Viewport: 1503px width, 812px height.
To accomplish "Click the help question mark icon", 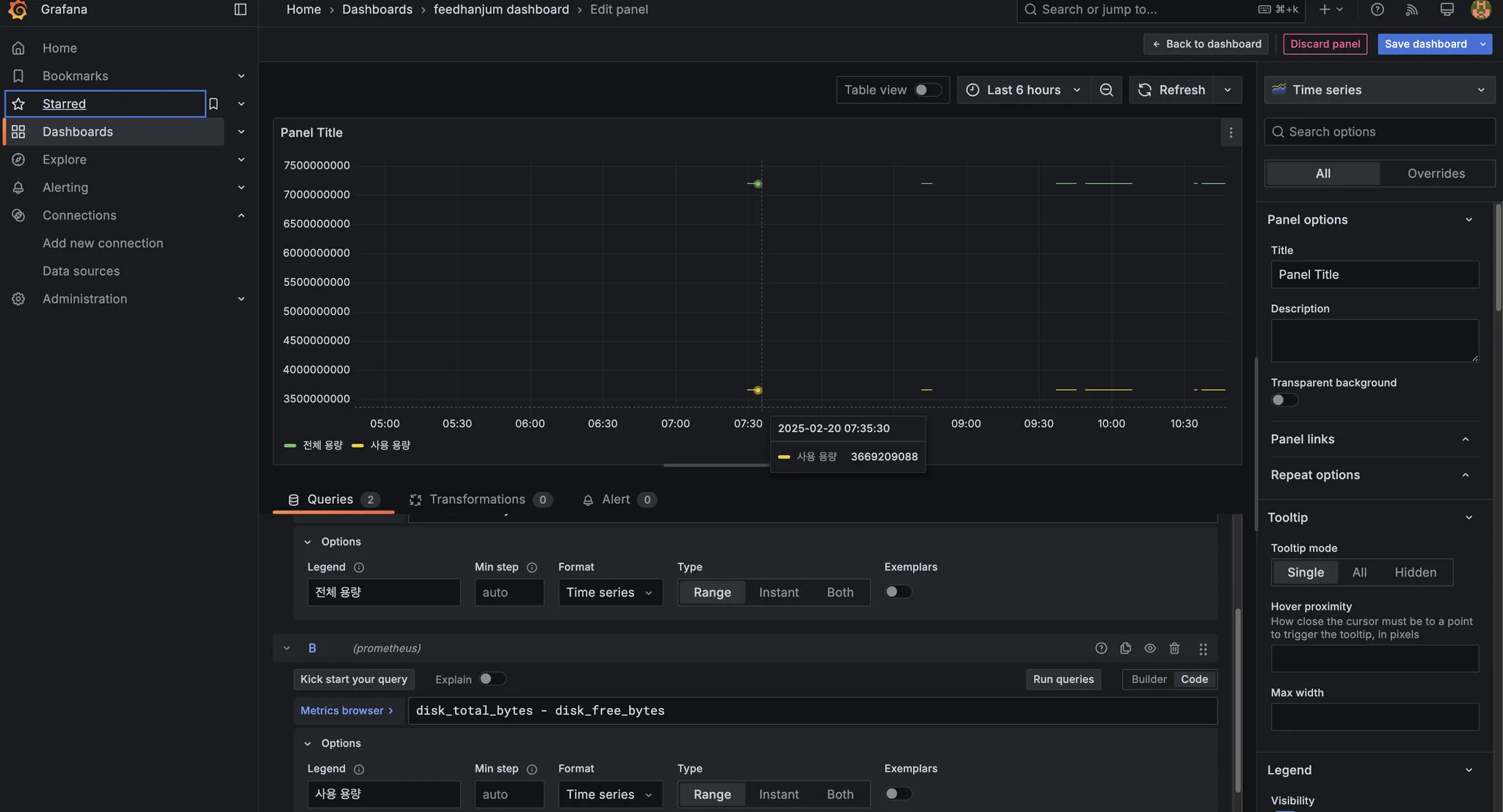I will tap(1377, 10).
